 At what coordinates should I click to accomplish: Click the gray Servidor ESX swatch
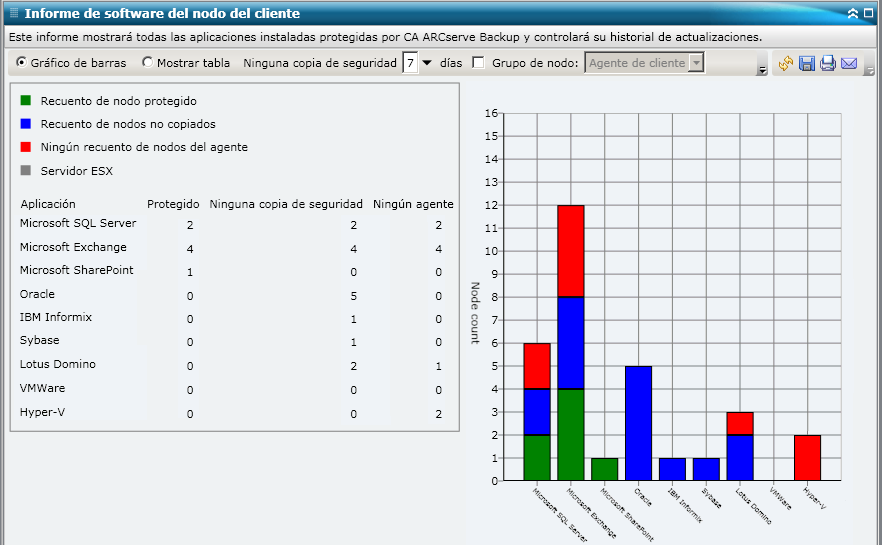(25, 170)
